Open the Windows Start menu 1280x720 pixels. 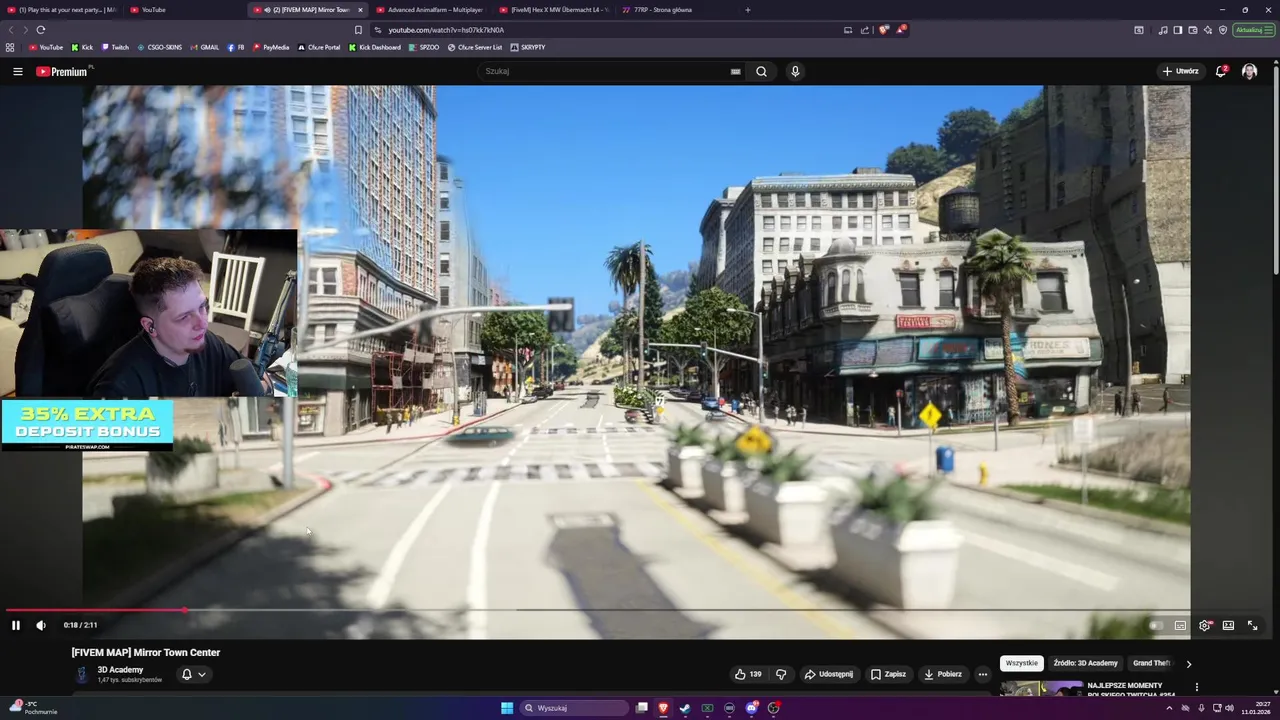click(x=507, y=708)
